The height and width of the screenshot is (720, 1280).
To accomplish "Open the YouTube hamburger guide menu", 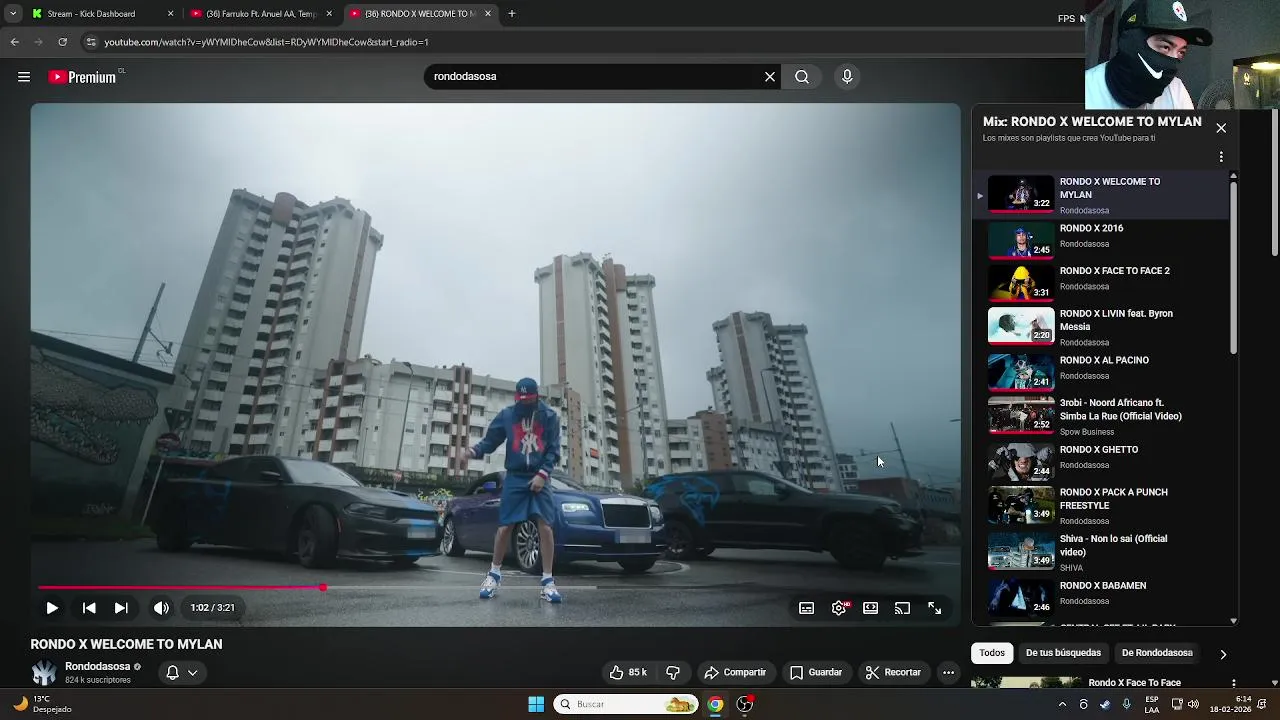I will 24,77.
